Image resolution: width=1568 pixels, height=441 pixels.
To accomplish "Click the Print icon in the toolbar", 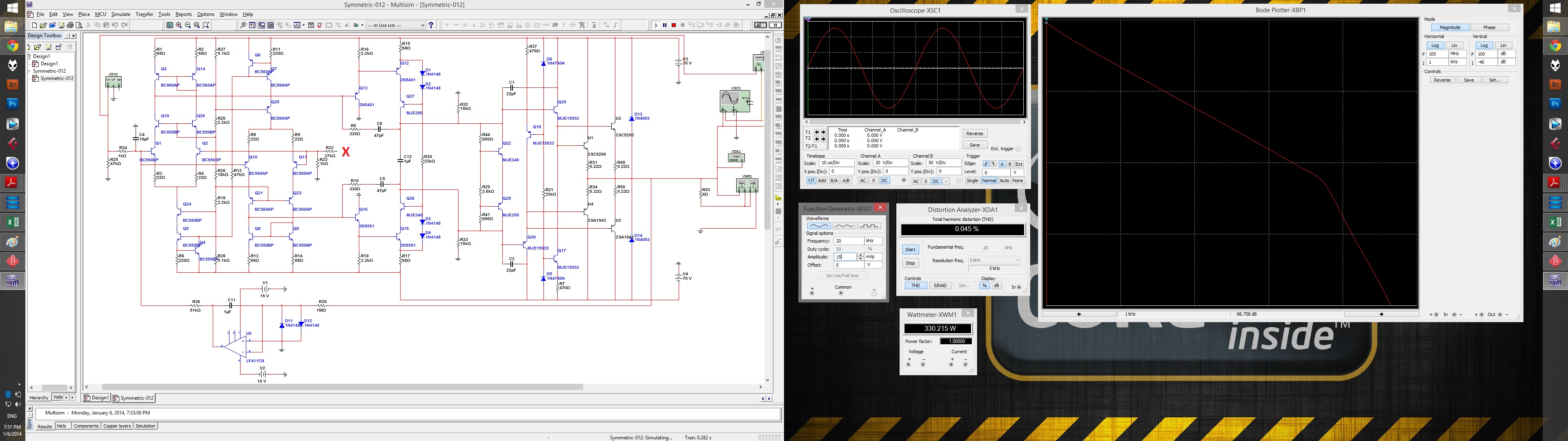I will (71, 25).
